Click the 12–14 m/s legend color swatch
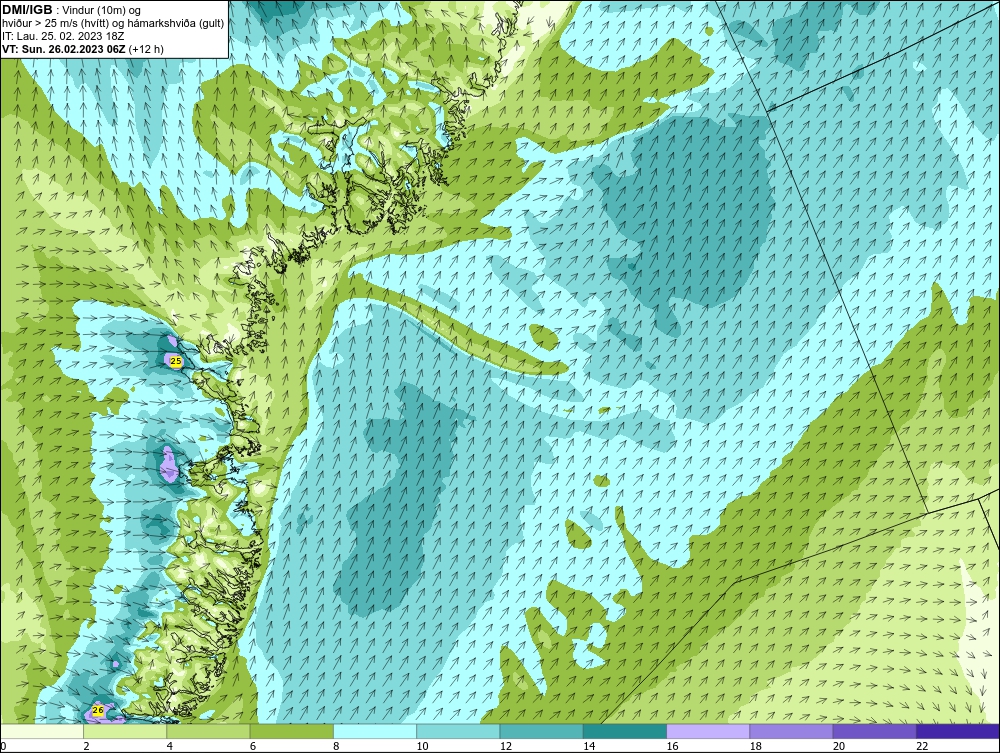The height and width of the screenshot is (753, 1000). (541, 731)
